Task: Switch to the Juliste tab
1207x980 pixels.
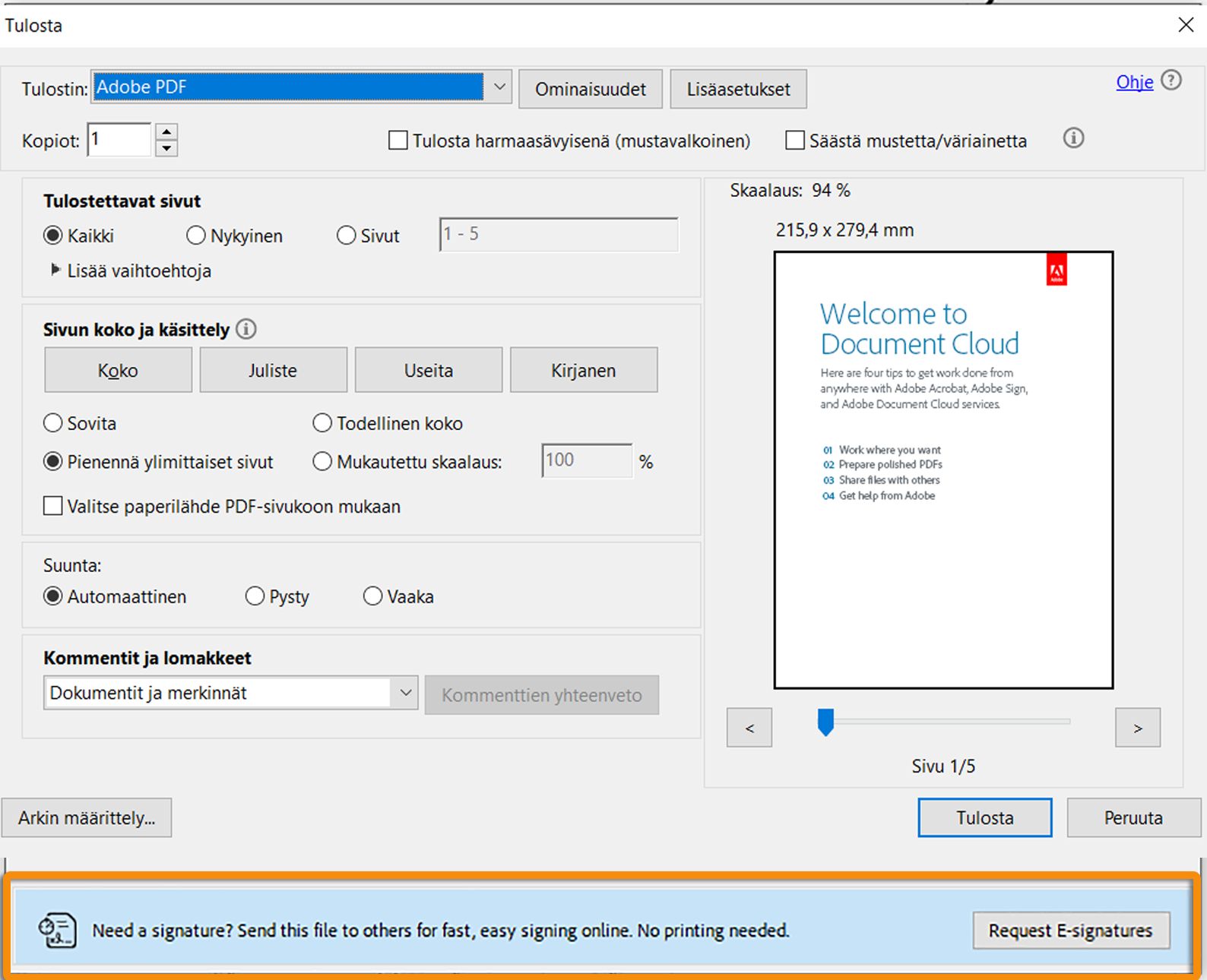Action: (x=273, y=370)
